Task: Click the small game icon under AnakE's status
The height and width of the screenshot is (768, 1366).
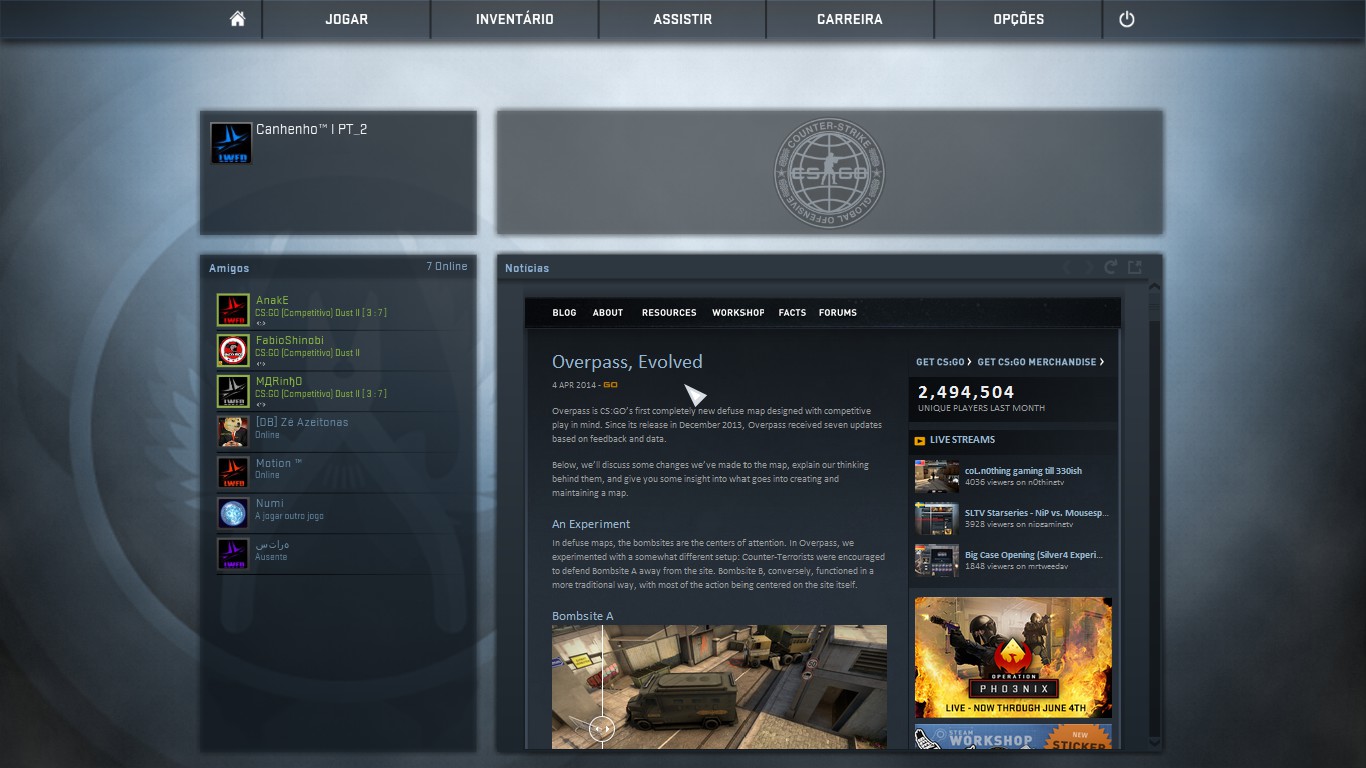Action: point(261,323)
